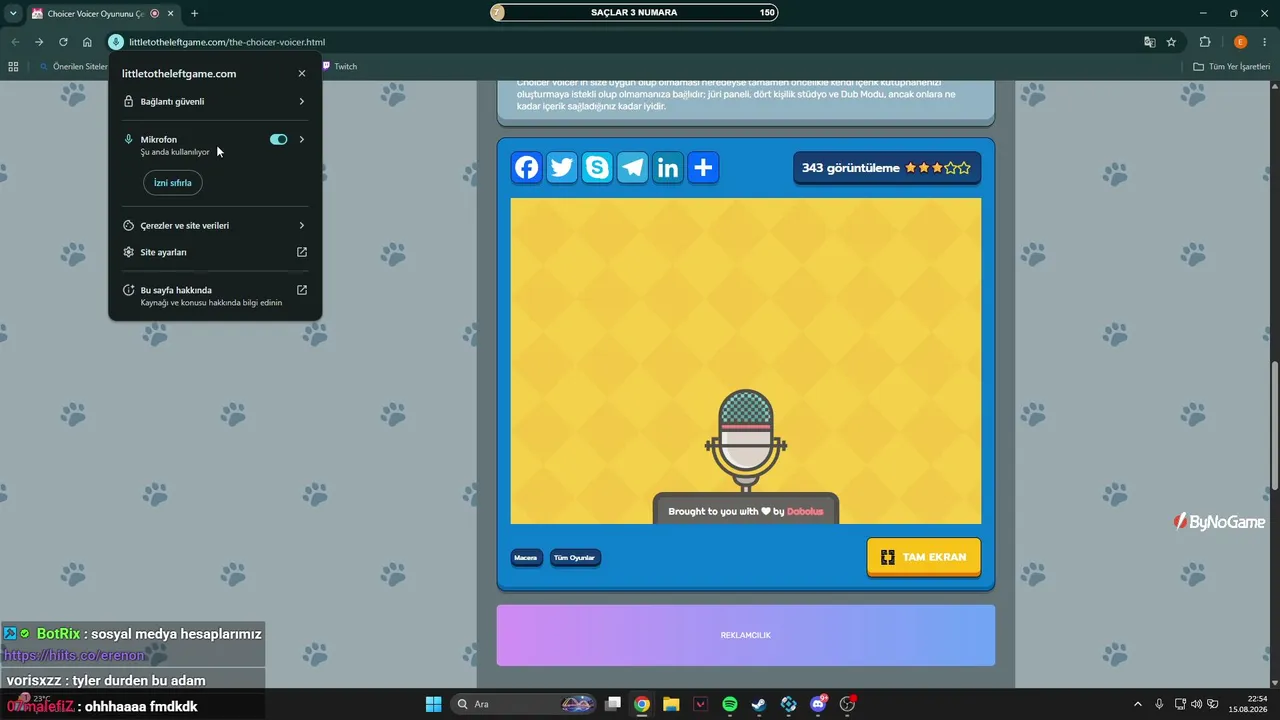Click the REKLAMCILIK advertisement banner
This screenshot has width=1280, height=720.
(x=746, y=635)
